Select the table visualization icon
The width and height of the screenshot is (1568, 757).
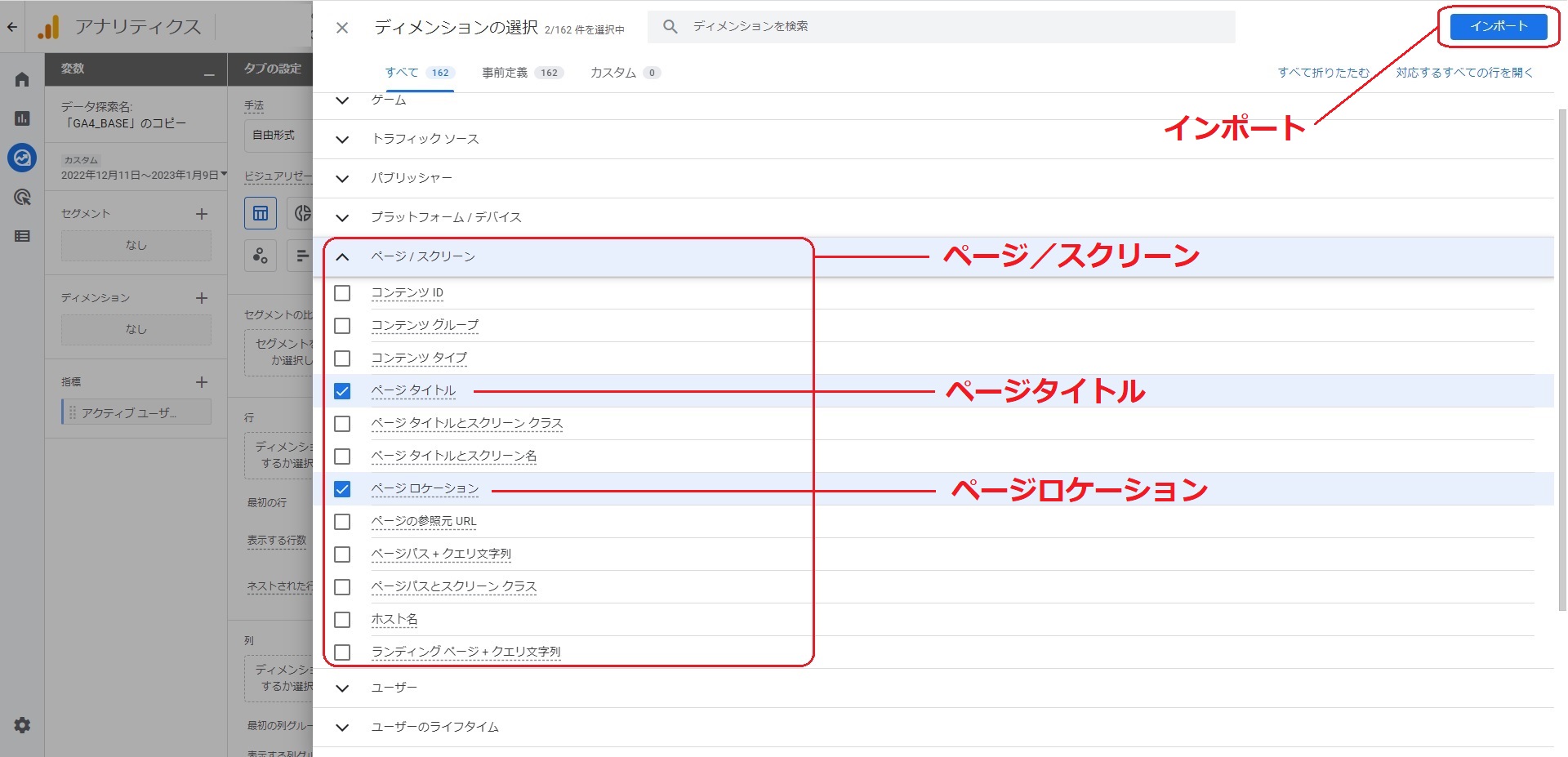pyautogui.click(x=261, y=213)
